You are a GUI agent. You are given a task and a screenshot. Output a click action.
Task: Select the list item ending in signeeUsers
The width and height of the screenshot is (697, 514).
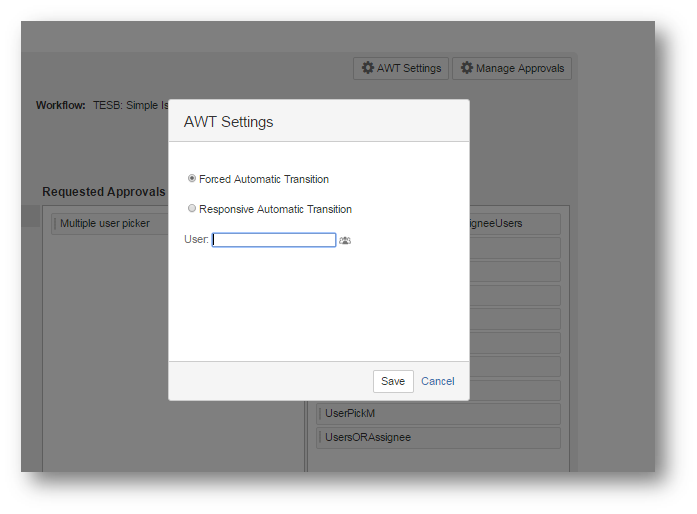point(496,223)
